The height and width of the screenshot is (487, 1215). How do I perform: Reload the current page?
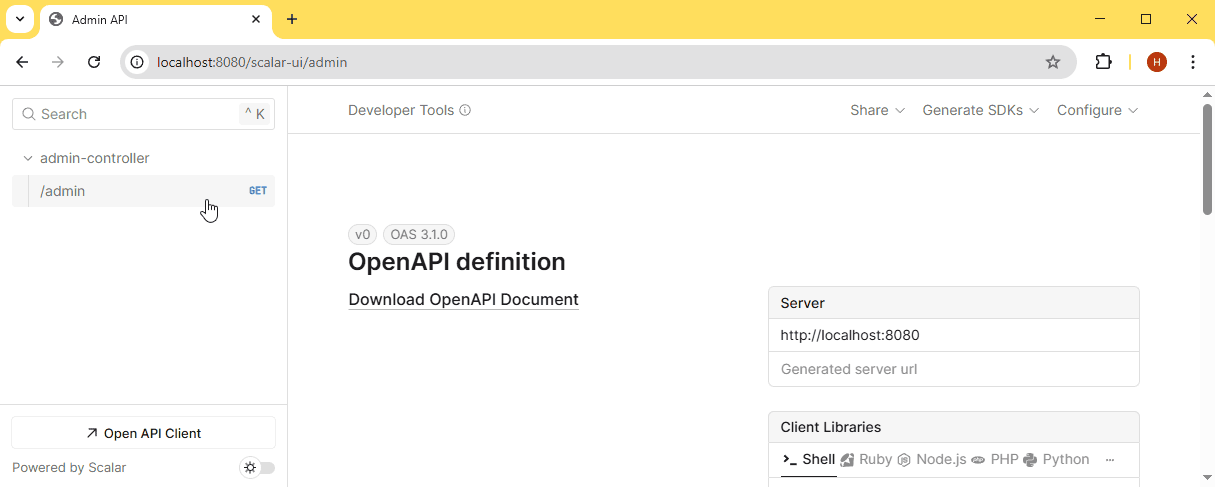tap(94, 62)
